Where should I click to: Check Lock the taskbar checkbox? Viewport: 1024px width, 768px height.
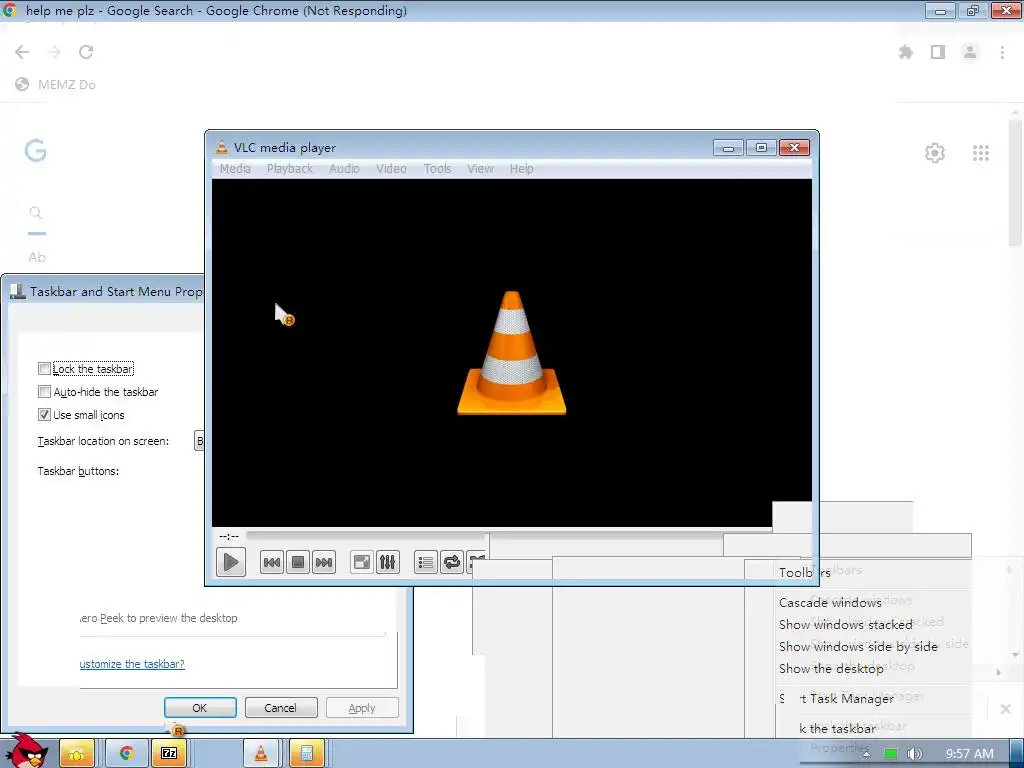[x=44, y=369]
